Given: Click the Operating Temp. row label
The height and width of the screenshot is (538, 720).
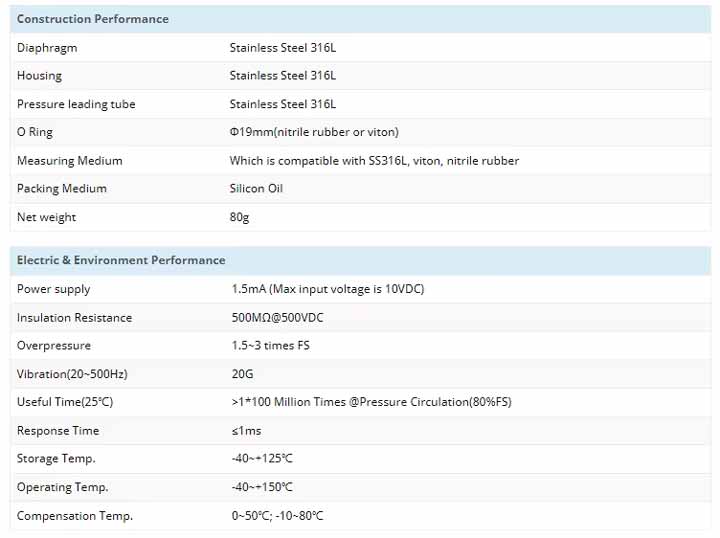Looking at the screenshot, I should pos(62,487).
